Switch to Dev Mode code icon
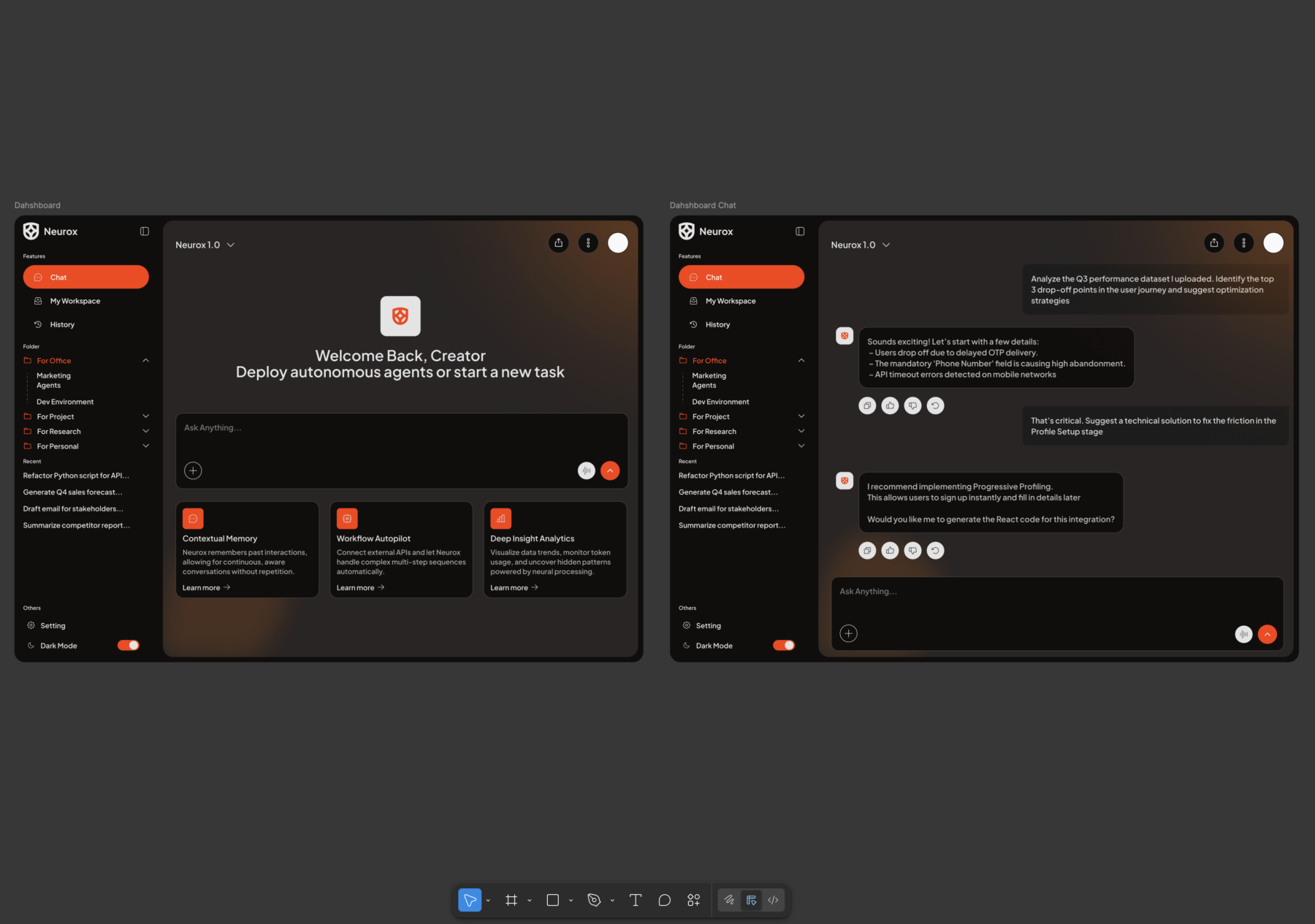 click(x=773, y=900)
